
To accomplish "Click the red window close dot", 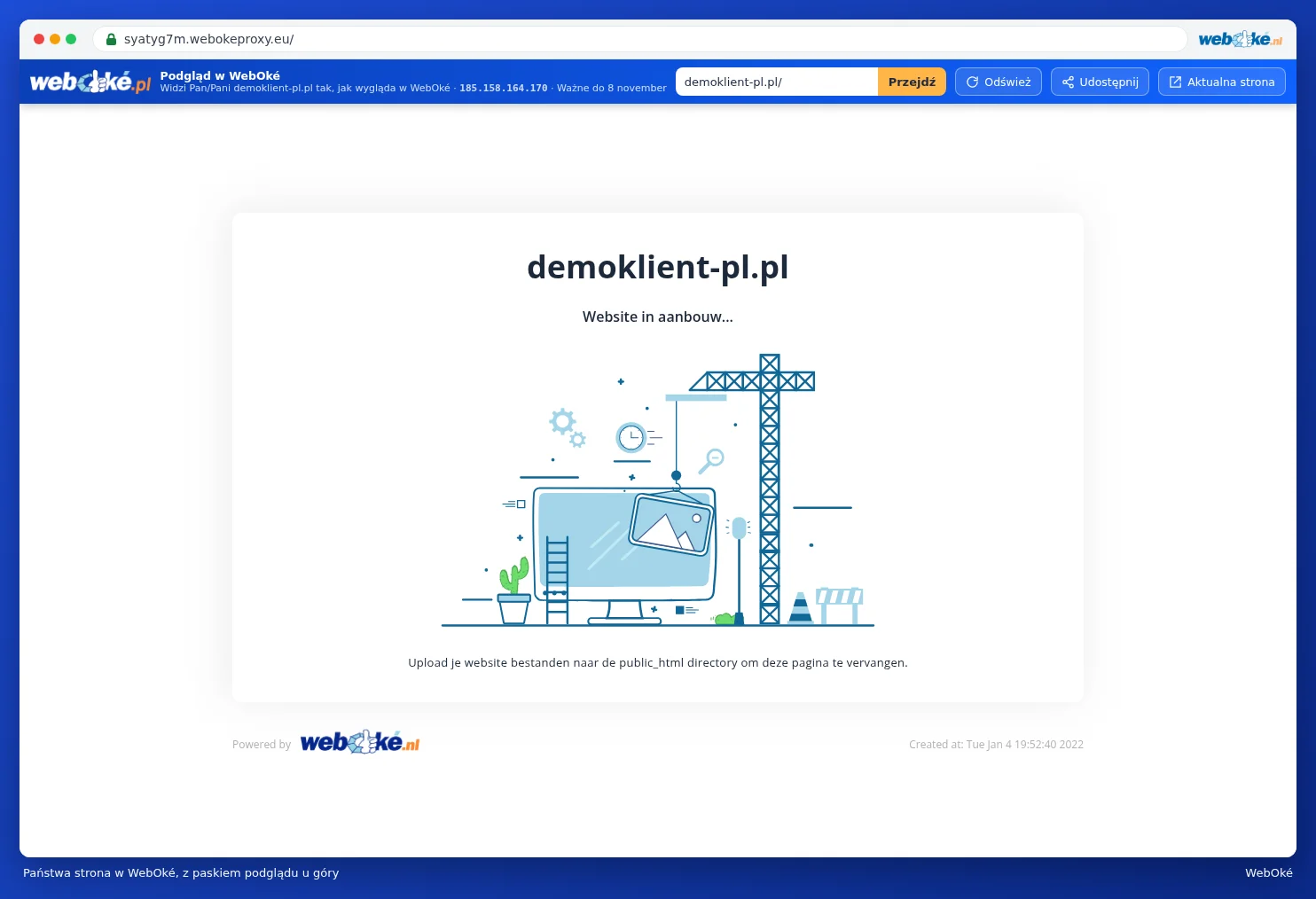I will [x=39, y=39].
